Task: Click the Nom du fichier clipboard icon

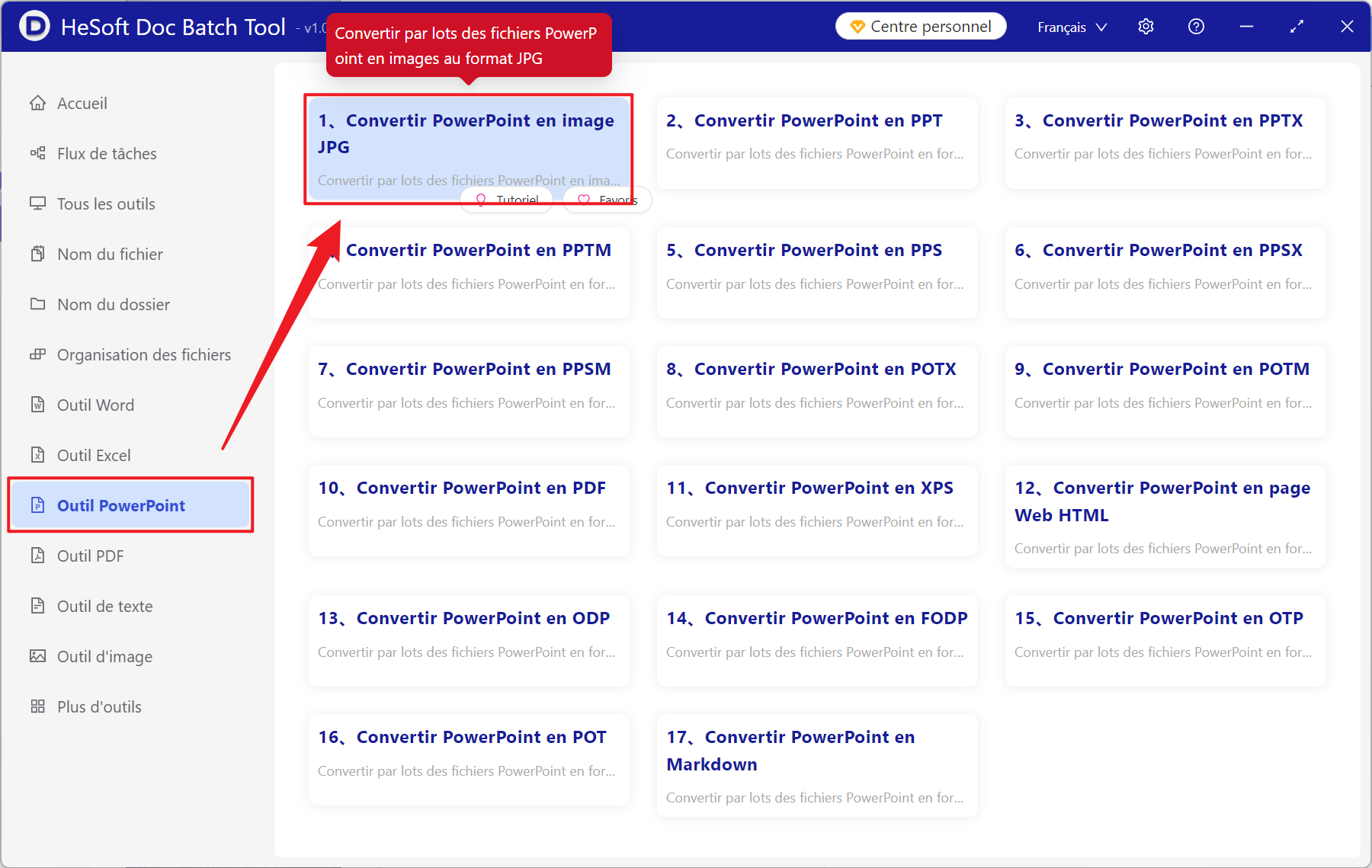Action: click(x=37, y=254)
